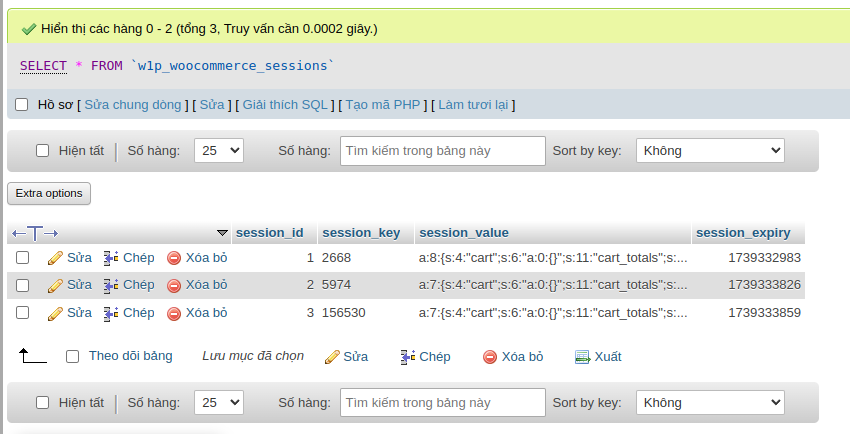This screenshot has height=434, width=850.
Task: Click the bottom Sửa pencil icon for selected rows
Action: pyautogui.click(x=332, y=357)
